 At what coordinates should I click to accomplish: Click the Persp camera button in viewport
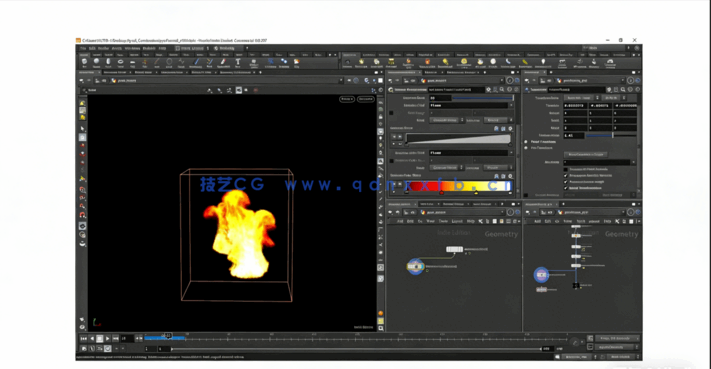tap(347, 99)
